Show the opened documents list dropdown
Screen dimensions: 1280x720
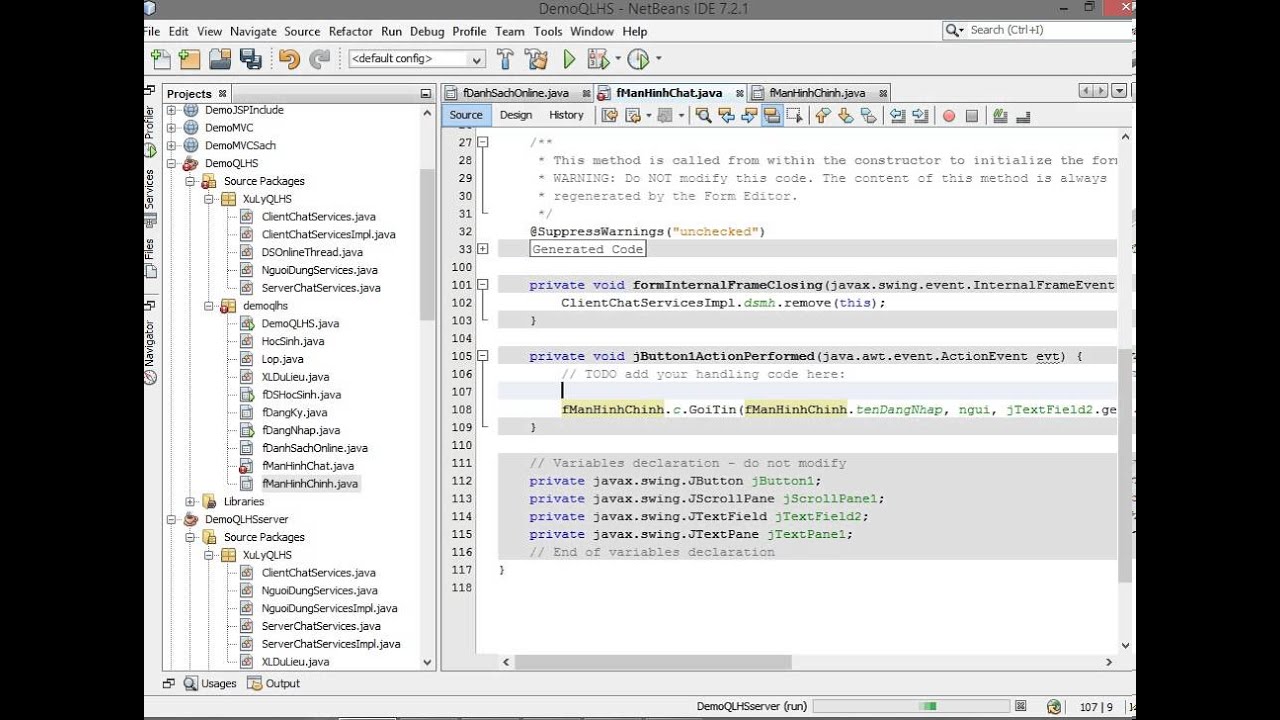1119,91
